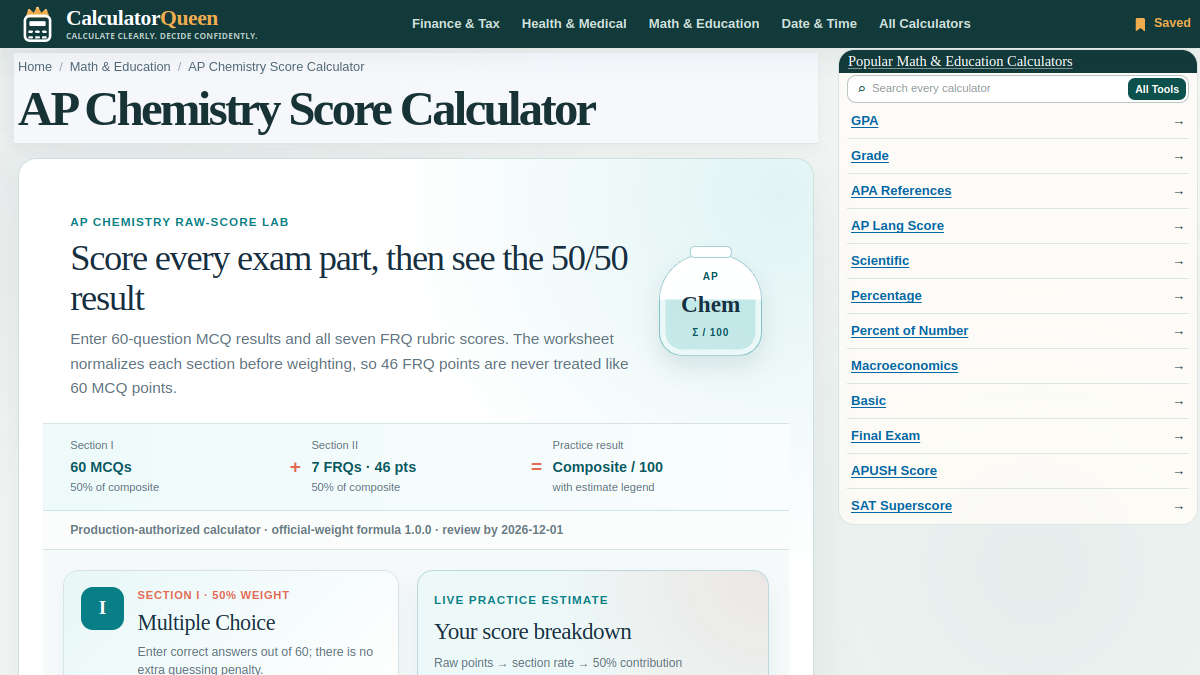Open the Macroeconomics link

pyautogui.click(x=904, y=366)
